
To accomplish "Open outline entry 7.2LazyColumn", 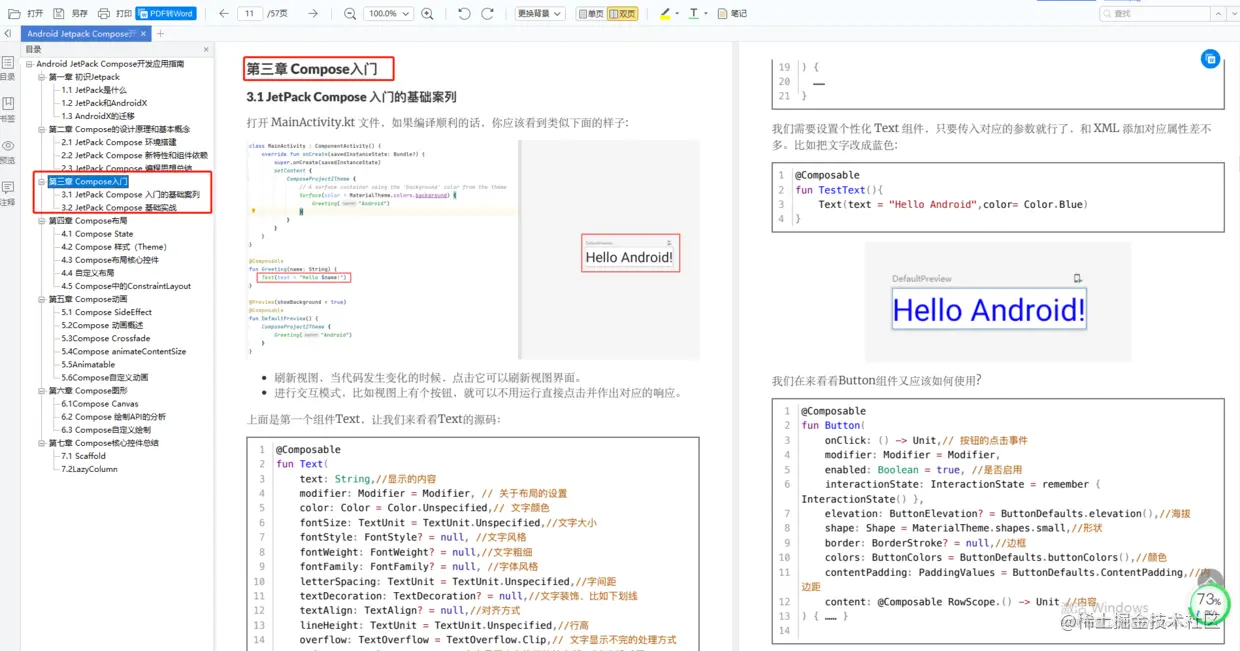I will pyautogui.click(x=89, y=468).
